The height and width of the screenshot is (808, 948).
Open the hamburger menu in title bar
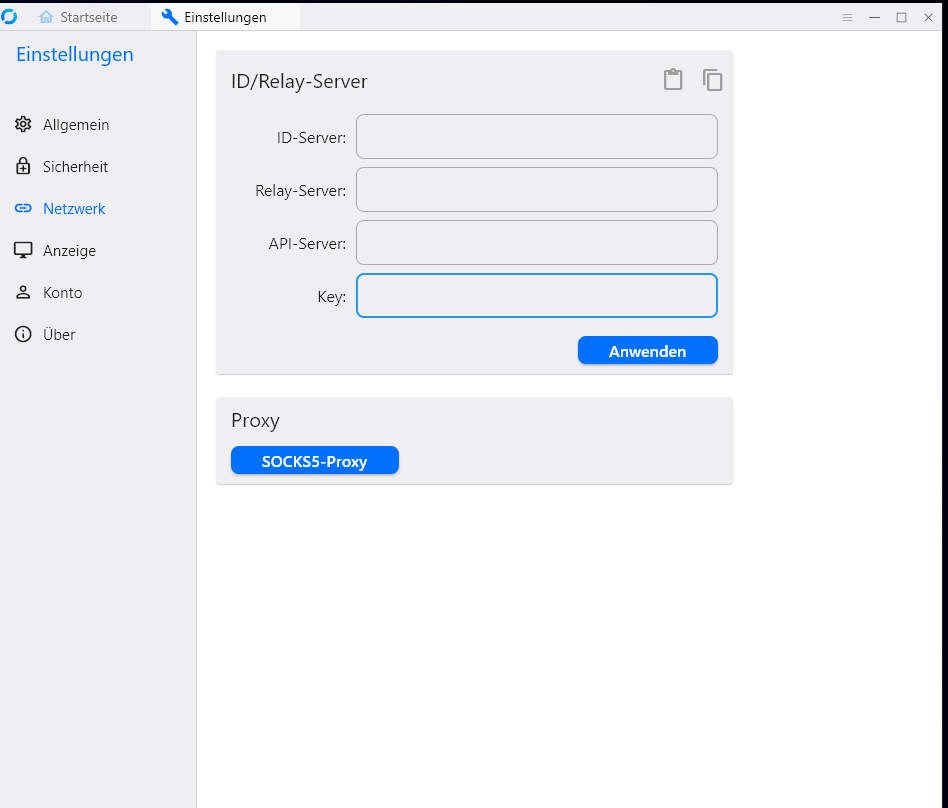847,17
